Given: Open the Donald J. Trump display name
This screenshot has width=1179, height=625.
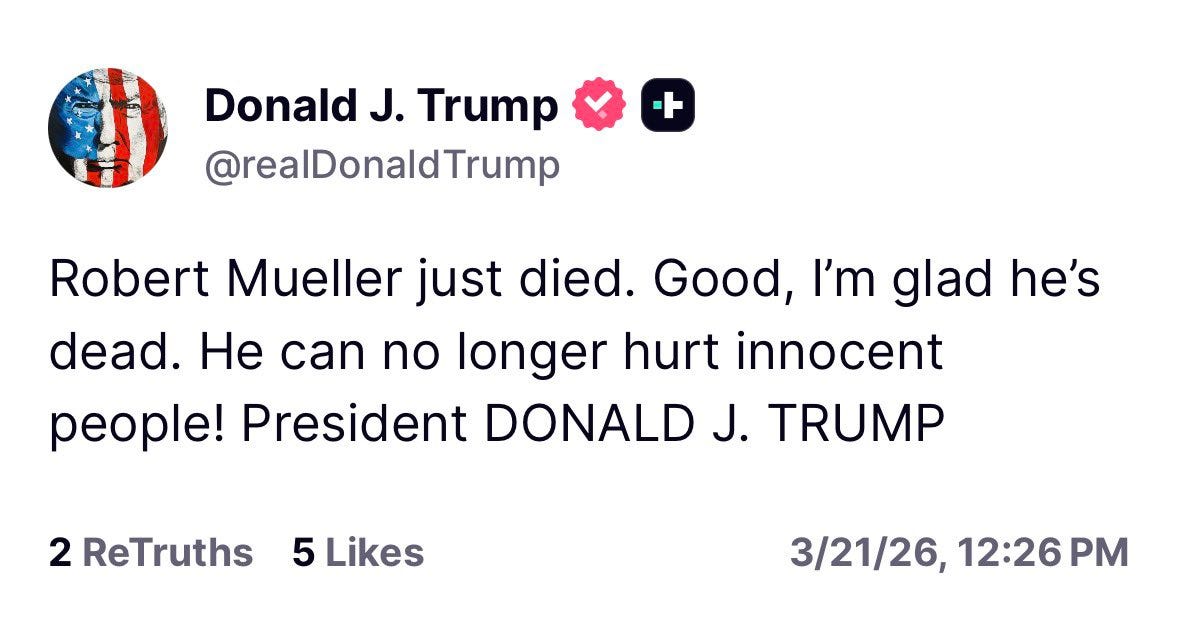Looking at the screenshot, I should click(x=381, y=105).
